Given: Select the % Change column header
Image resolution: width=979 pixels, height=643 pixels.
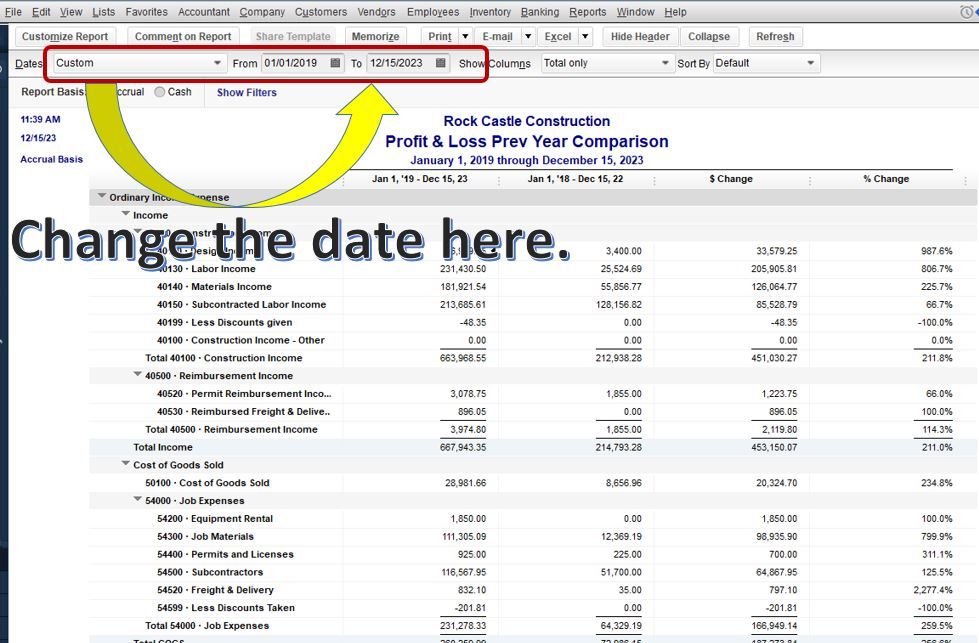Looking at the screenshot, I should (886, 179).
